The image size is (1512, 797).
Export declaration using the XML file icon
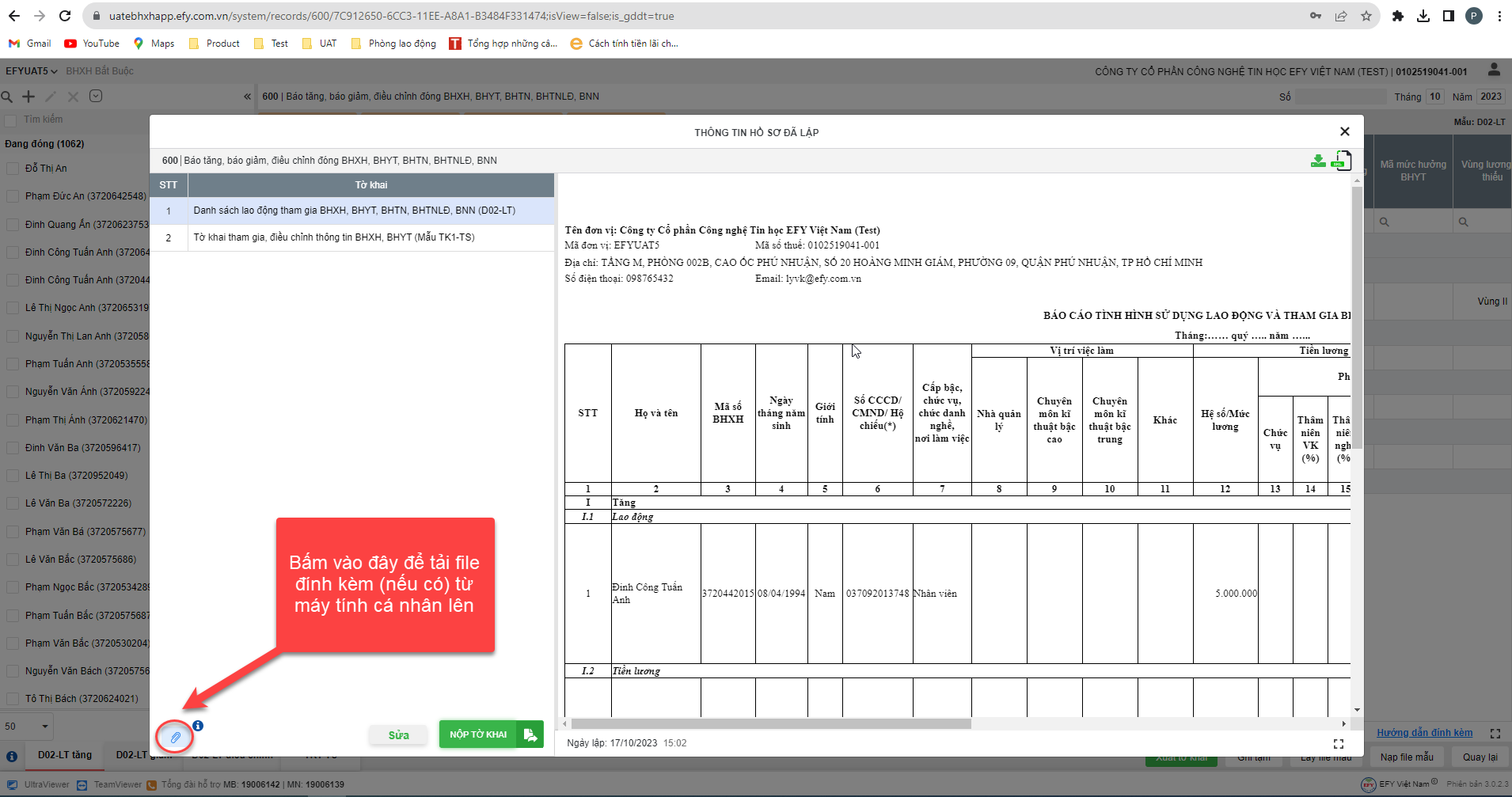click(1341, 161)
